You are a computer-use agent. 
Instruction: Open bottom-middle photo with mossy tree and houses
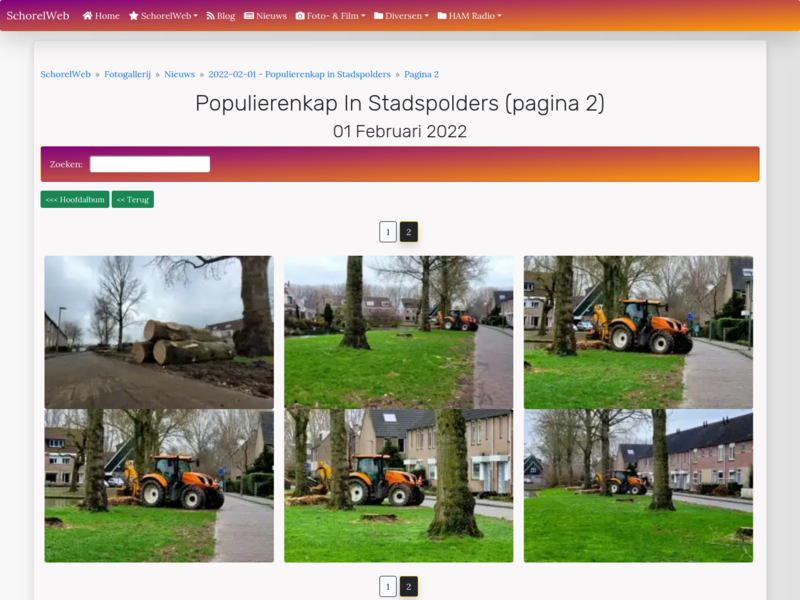(398, 486)
